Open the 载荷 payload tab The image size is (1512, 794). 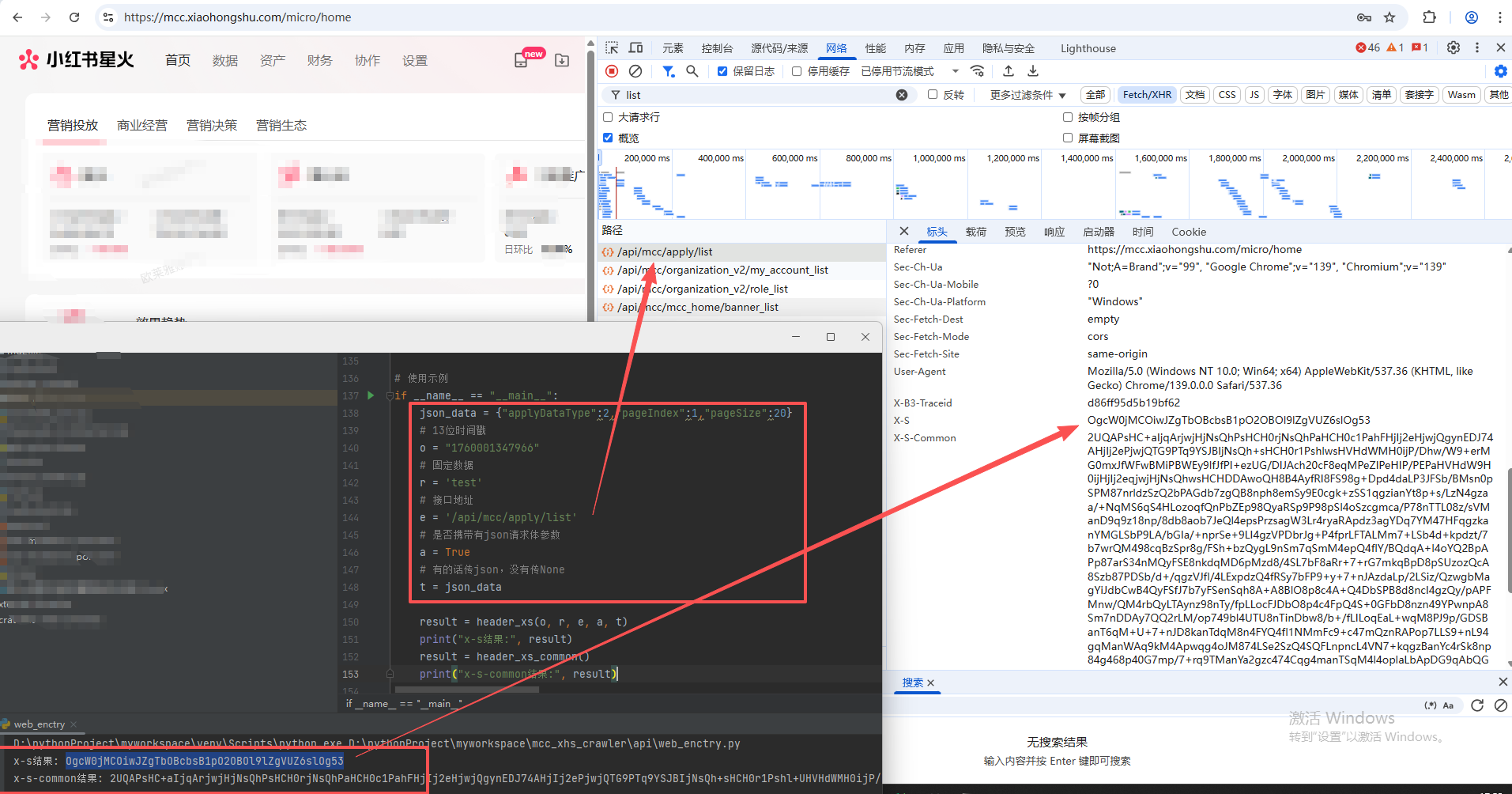point(976,232)
